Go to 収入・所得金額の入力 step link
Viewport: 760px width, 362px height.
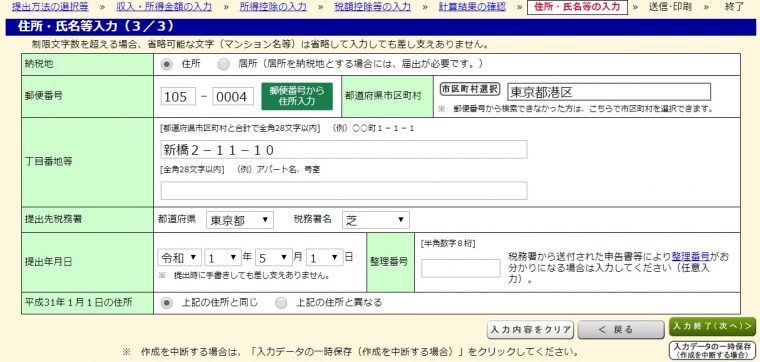coord(164,7)
